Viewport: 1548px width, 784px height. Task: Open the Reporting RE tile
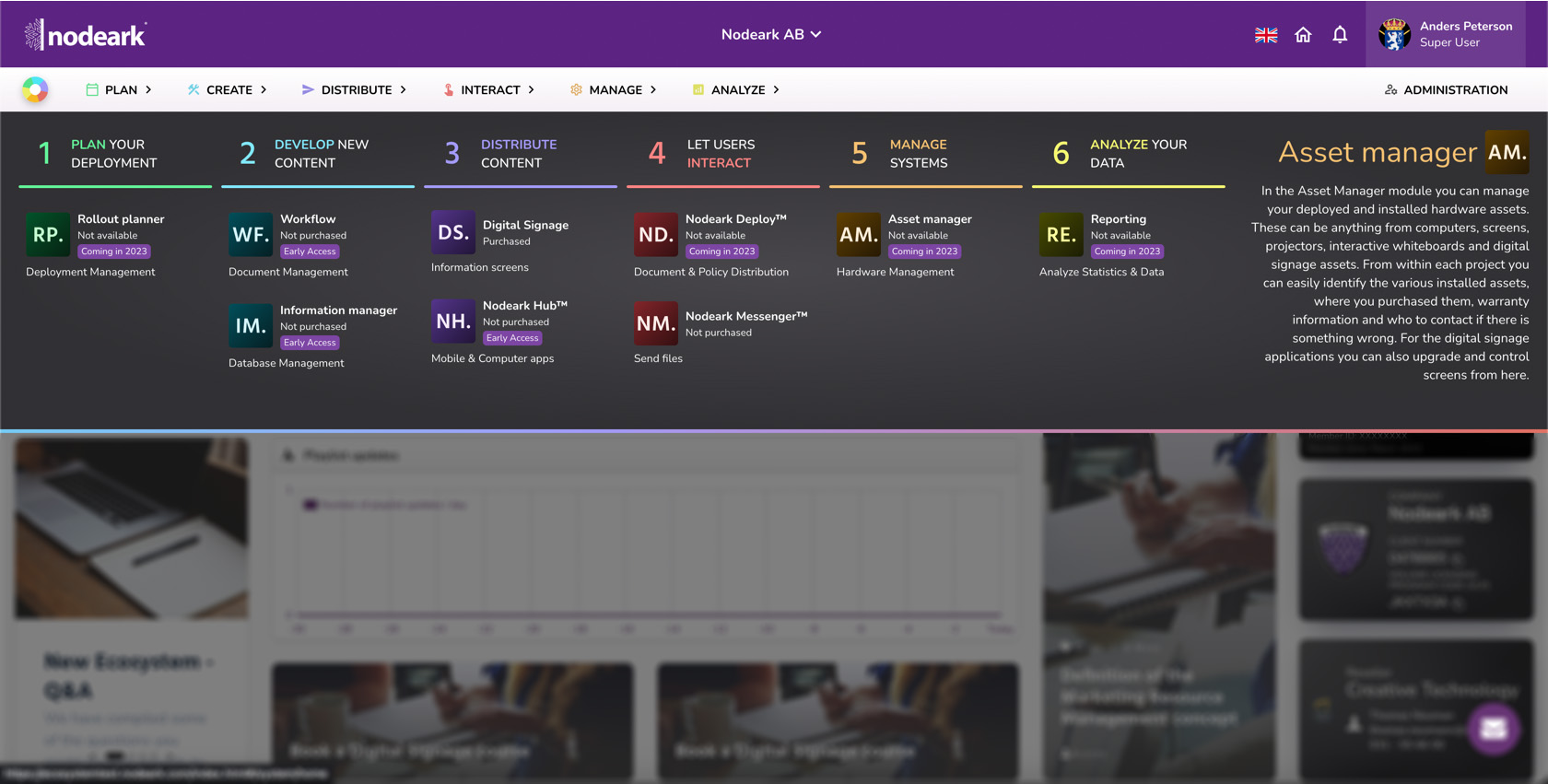tap(1061, 234)
